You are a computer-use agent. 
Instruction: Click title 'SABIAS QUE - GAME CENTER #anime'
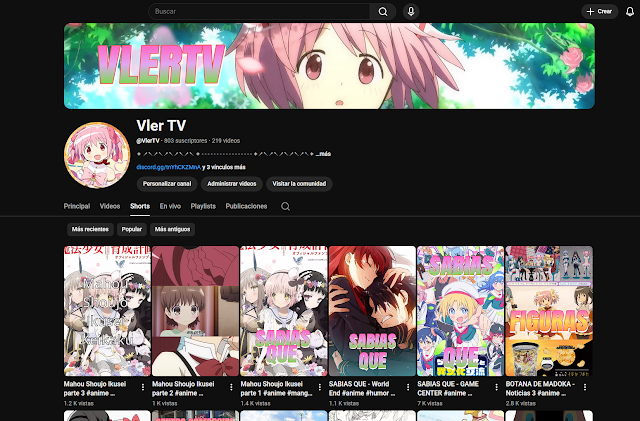pos(448,388)
